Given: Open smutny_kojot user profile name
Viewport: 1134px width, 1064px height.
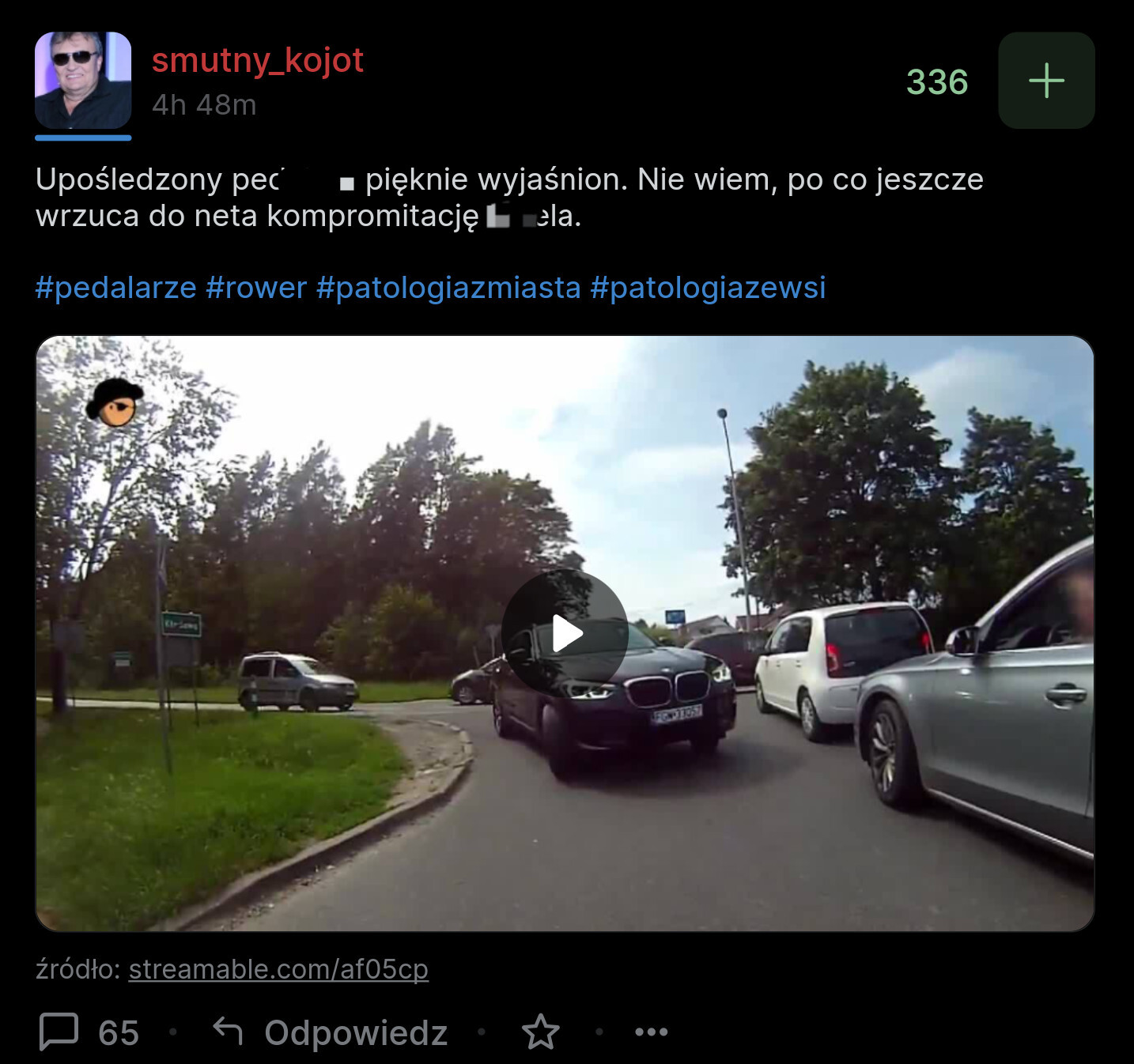Looking at the screenshot, I should click(x=258, y=60).
